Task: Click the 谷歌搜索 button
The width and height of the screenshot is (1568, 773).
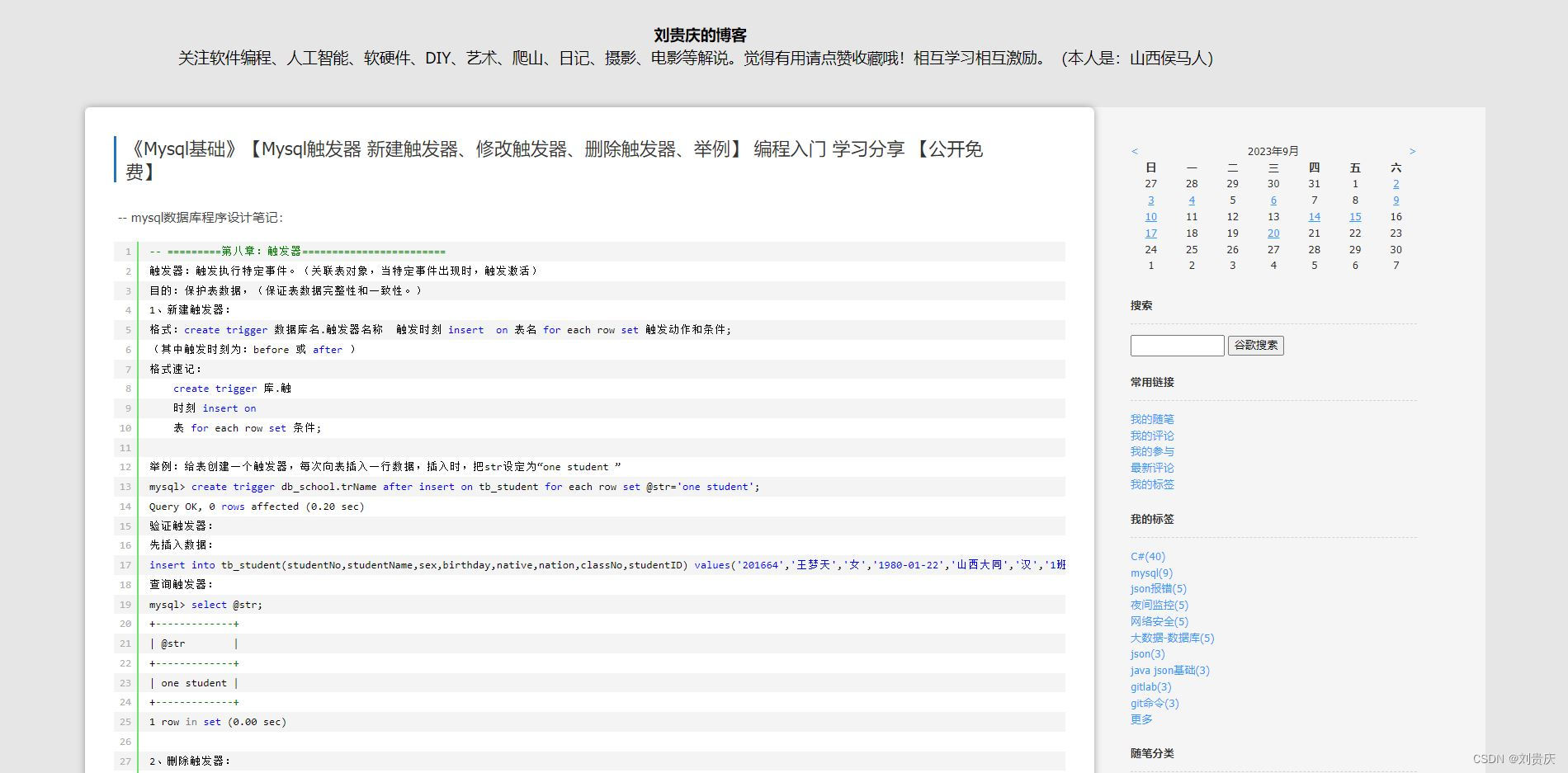Action: 1255,346
